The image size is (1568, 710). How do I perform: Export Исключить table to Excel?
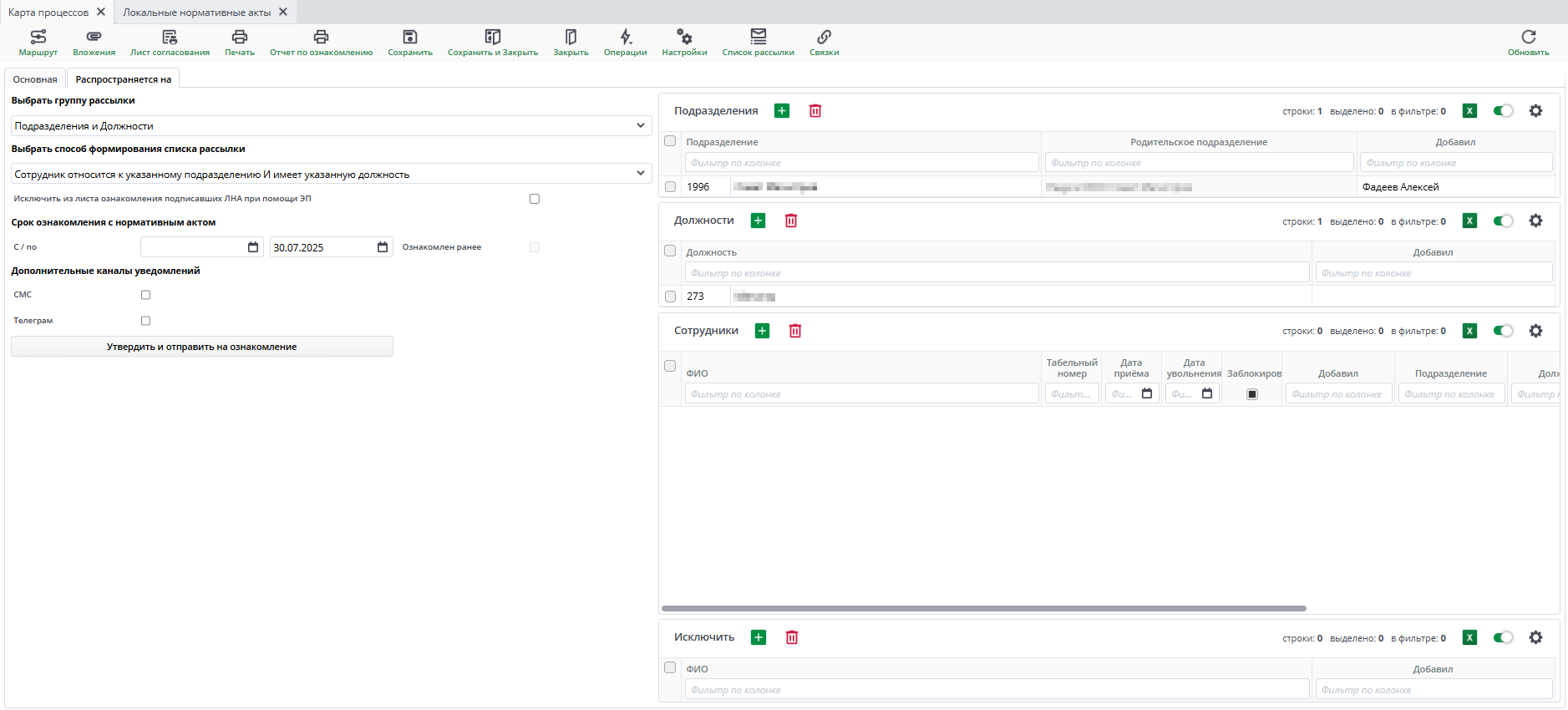[1470, 637]
